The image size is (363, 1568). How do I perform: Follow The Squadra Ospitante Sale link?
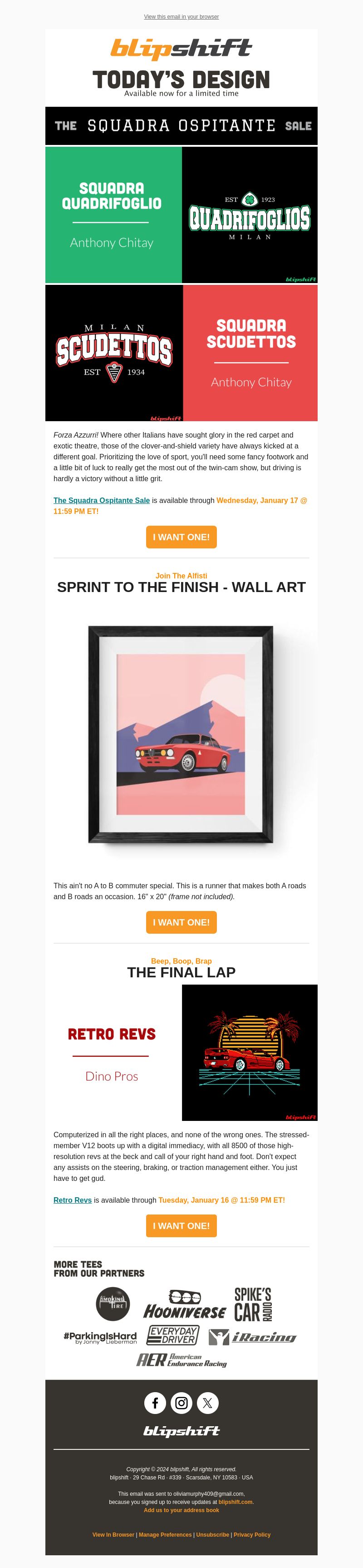point(102,500)
